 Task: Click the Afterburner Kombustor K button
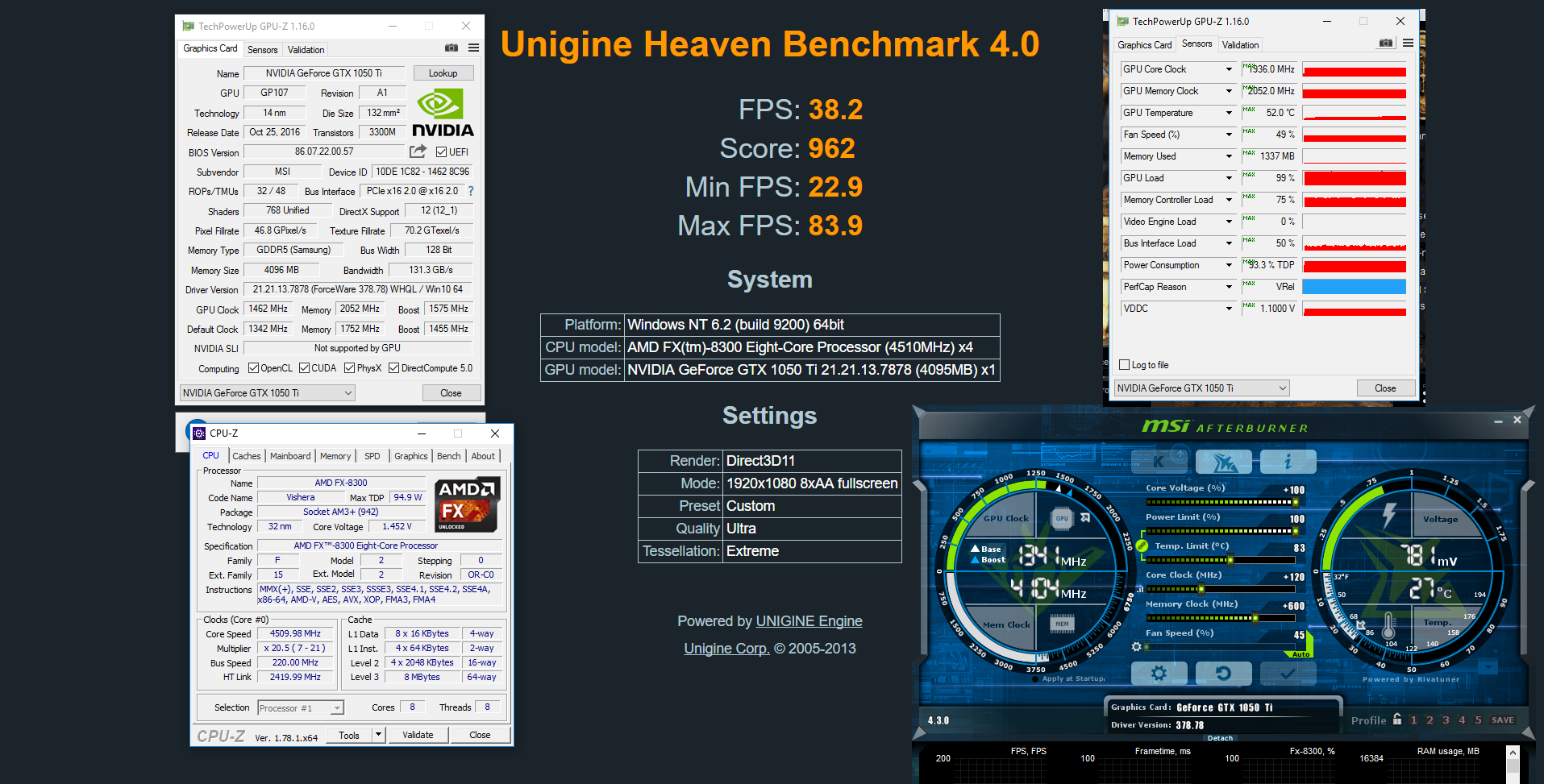1159,462
